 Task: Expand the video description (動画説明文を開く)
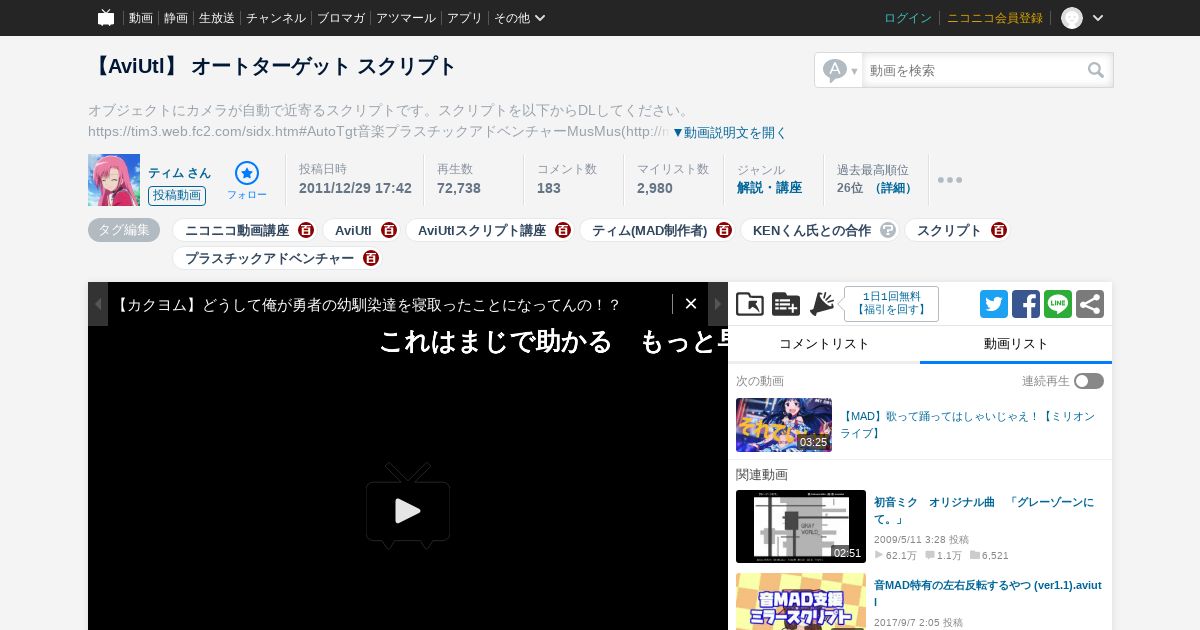[729, 132]
